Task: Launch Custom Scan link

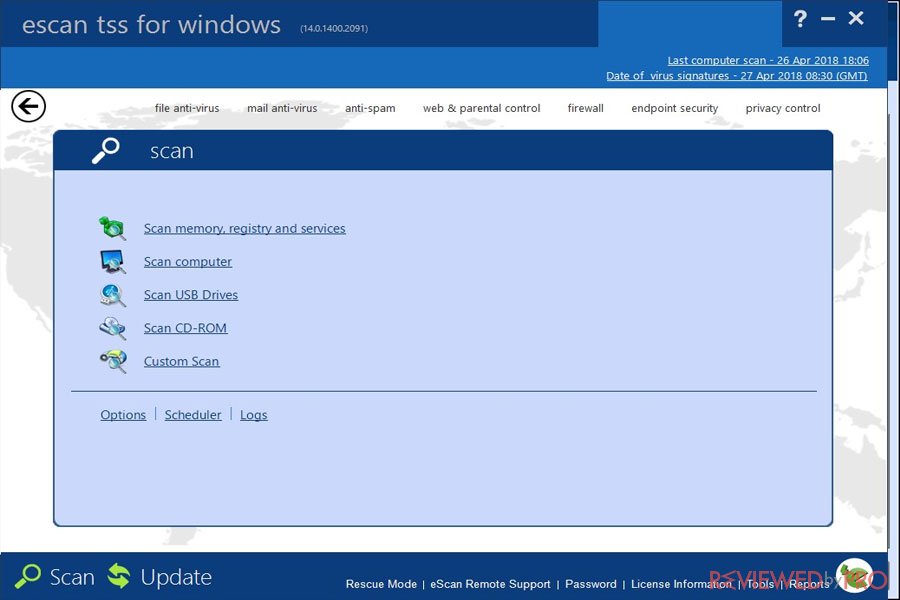Action: [x=181, y=361]
